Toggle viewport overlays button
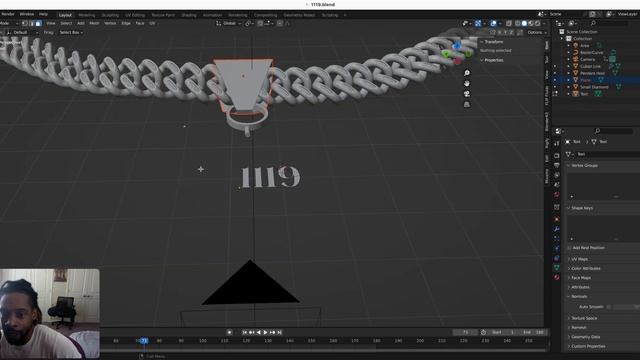 493,23
